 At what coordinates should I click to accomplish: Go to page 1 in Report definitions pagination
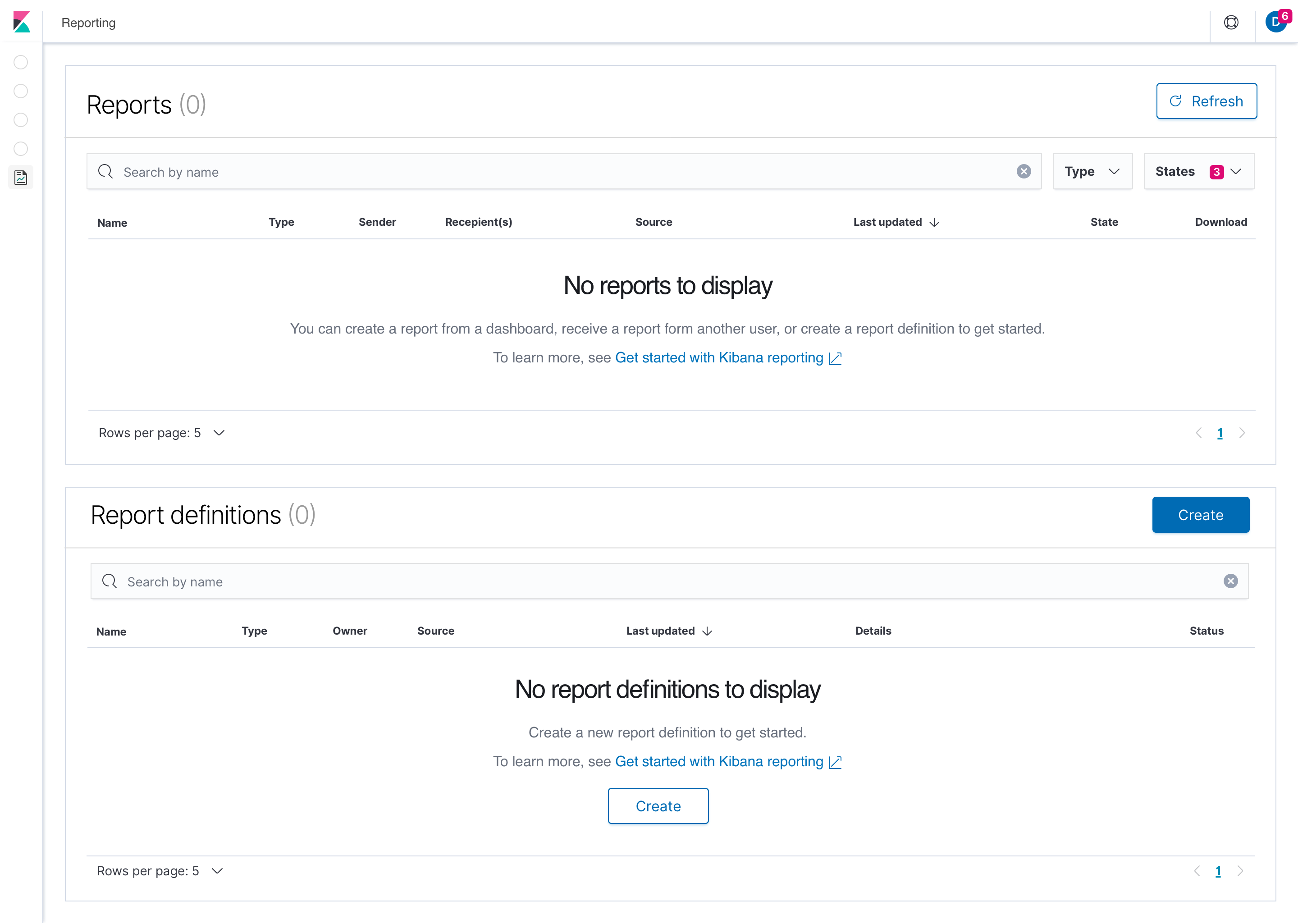pyautogui.click(x=1218, y=872)
